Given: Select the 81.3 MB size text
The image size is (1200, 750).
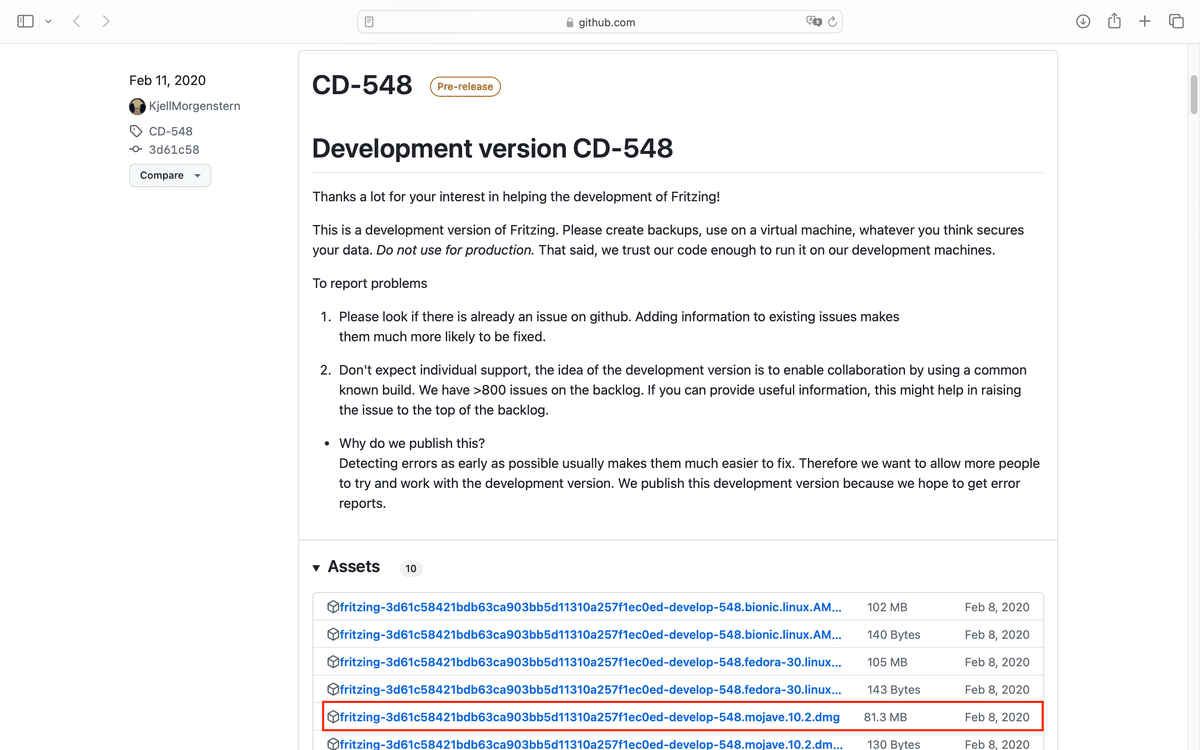Looking at the screenshot, I should pos(886,717).
